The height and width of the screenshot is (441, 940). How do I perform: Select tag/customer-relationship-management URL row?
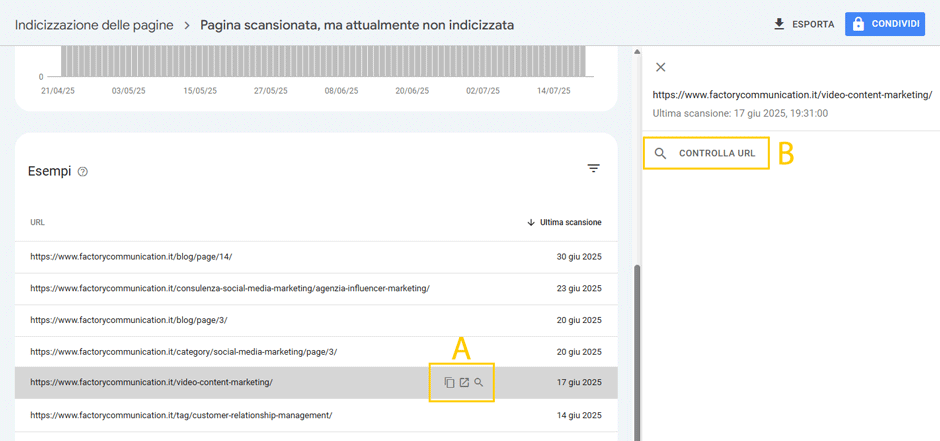click(316, 415)
